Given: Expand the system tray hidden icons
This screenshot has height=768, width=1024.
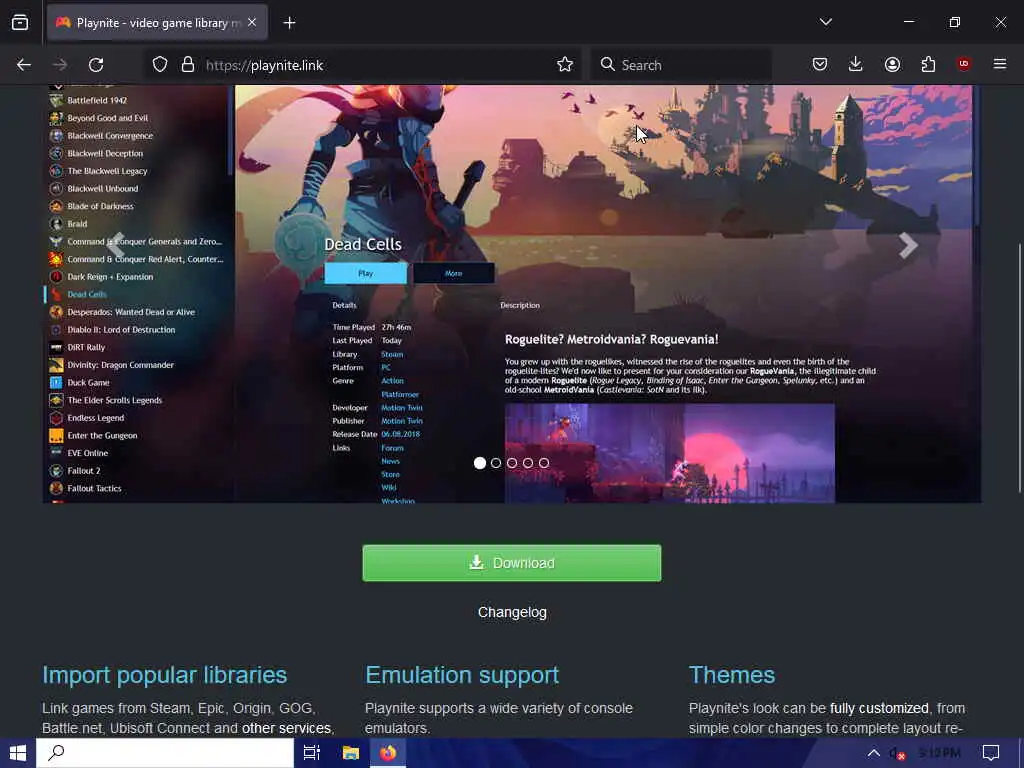Looking at the screenshot, I should (873, 753).
